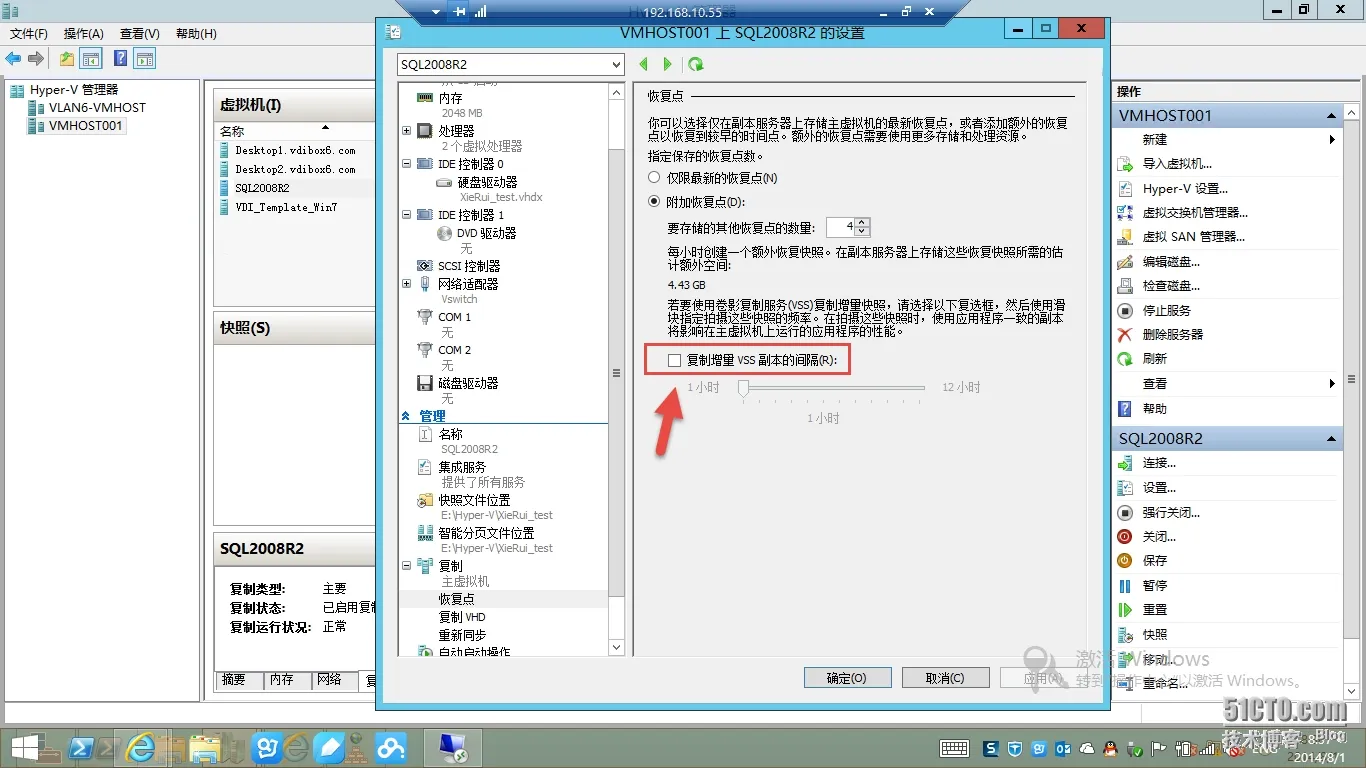Click the recovery point count field
This screenshot has height=768, width=1366.
coord(841,227)
